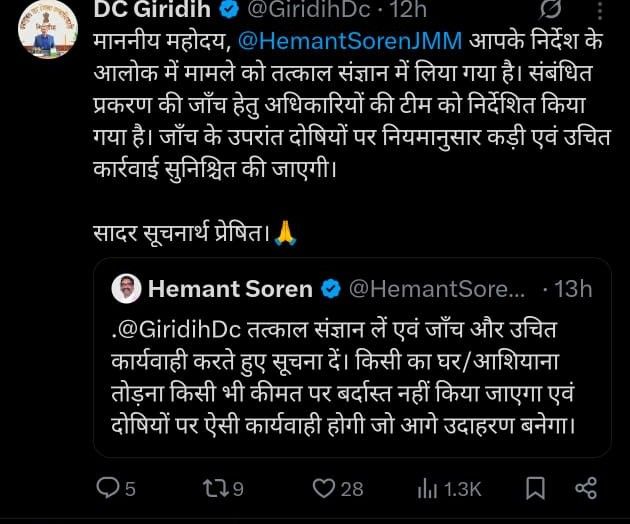
Task: Click the 13h timestamp in quoted tweet
Action: coord(572,290)
